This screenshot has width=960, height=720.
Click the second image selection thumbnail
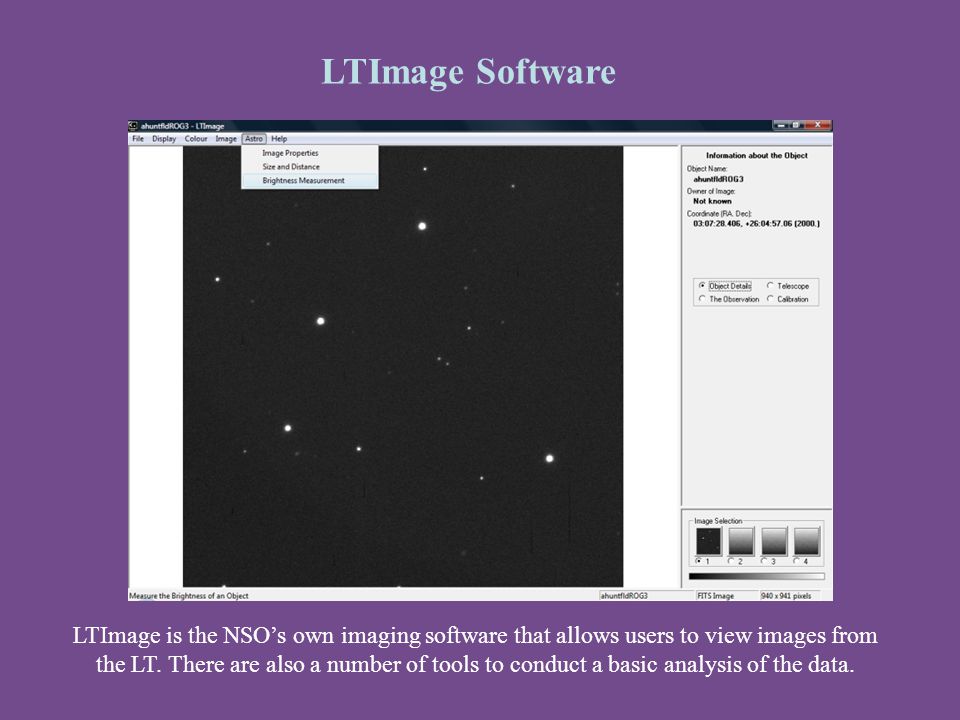tap(741, 542)
